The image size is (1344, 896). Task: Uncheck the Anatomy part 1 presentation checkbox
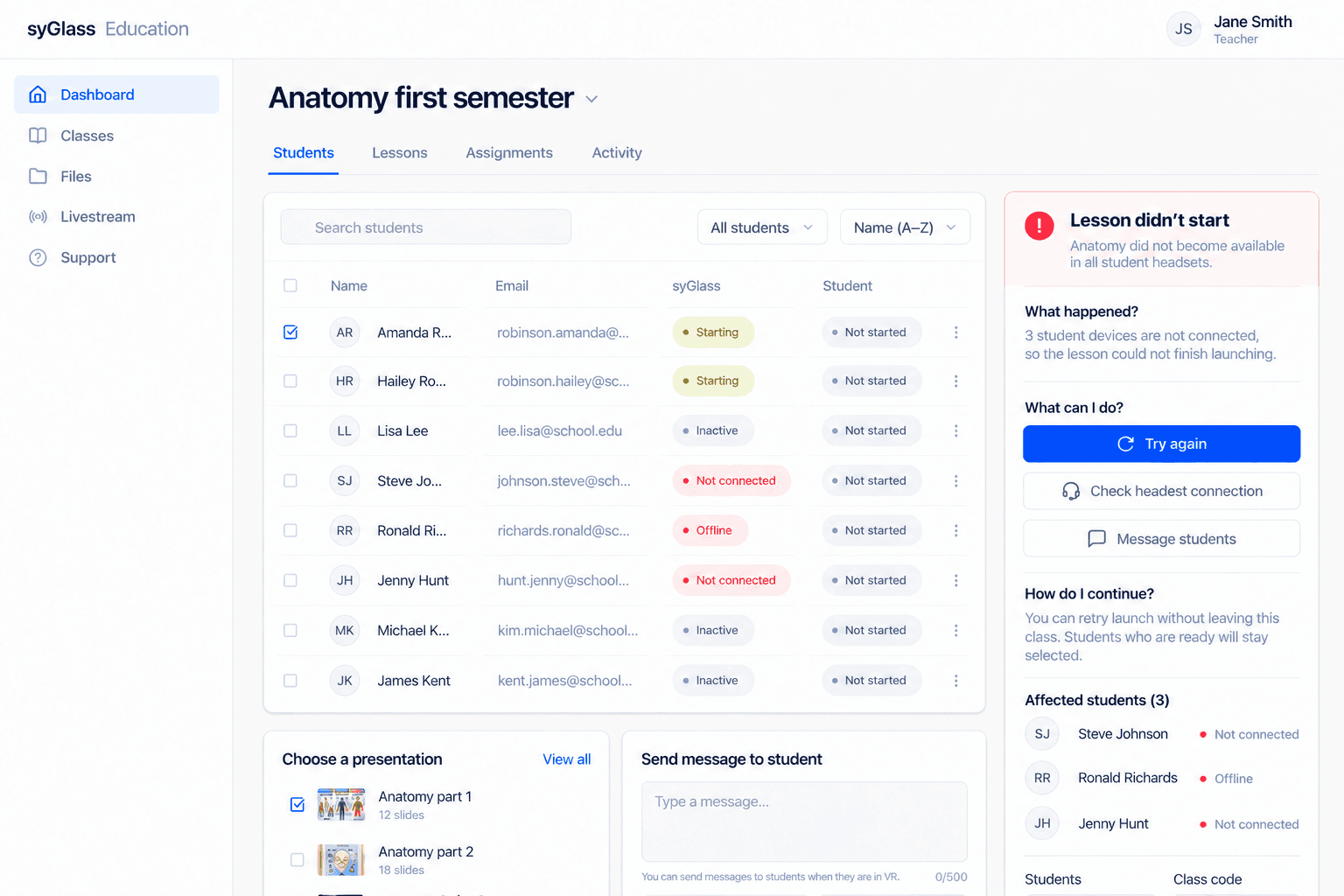click(297, 804)
